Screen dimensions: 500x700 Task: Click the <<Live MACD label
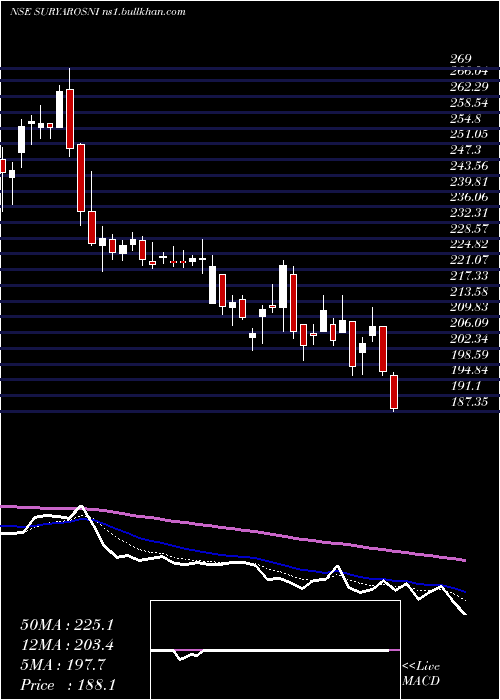(x=421, y=674)
